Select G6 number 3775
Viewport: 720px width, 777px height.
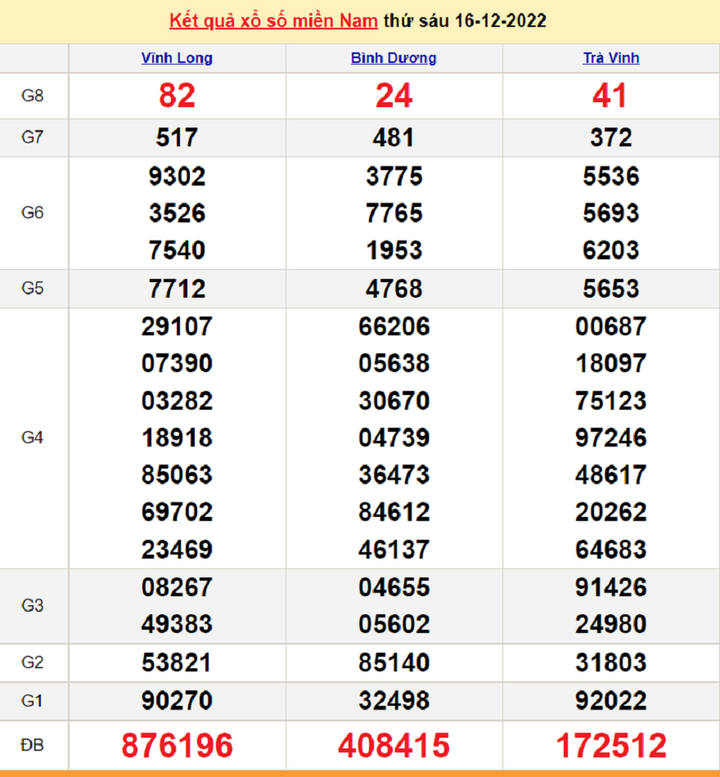click(x=394, y=176)
